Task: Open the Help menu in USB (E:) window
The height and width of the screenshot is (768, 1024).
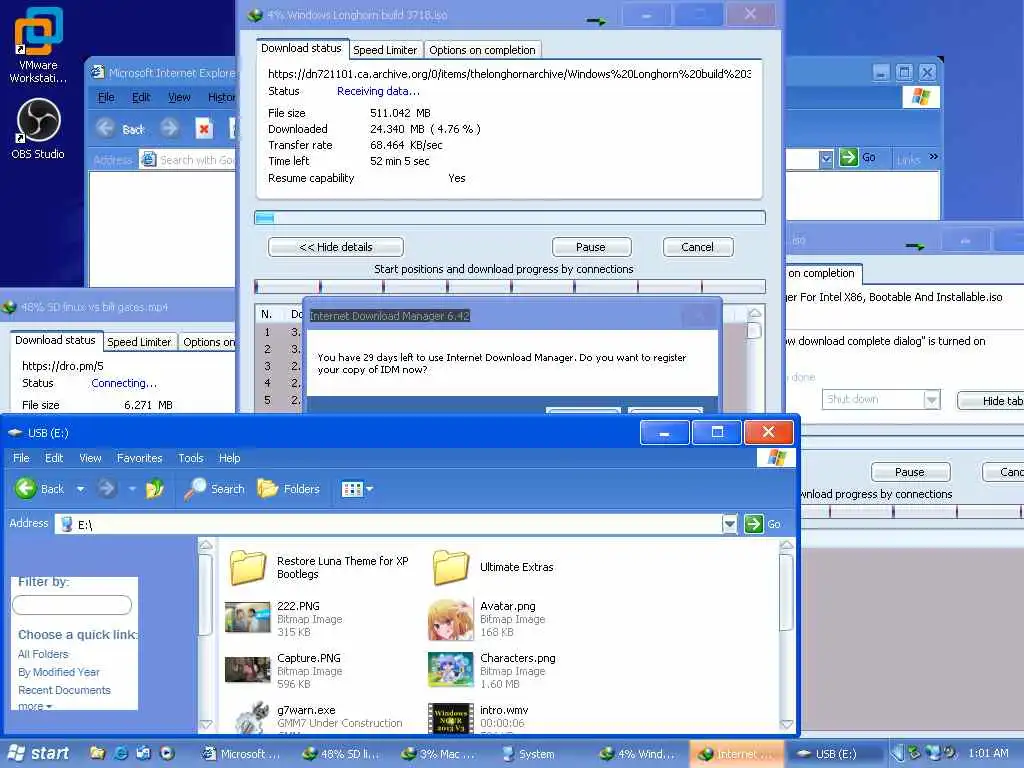Action: coord(229,458)
